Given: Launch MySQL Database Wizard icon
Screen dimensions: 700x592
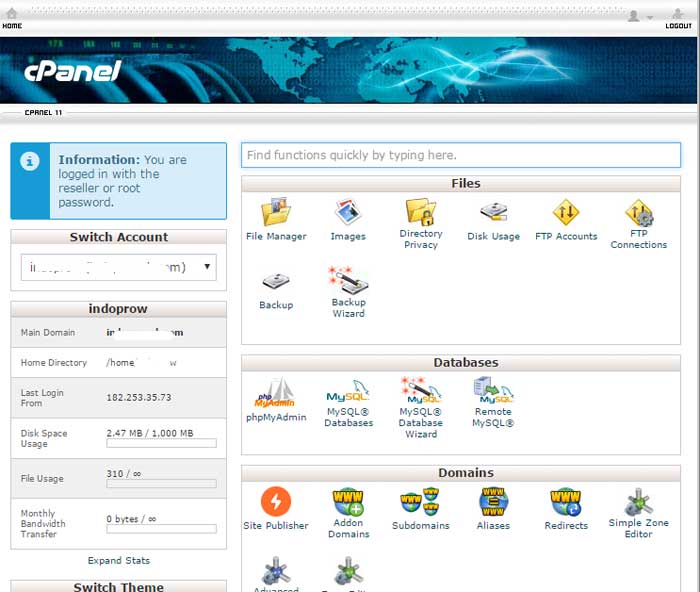Looking at the screenshot, I should (421, 390).
